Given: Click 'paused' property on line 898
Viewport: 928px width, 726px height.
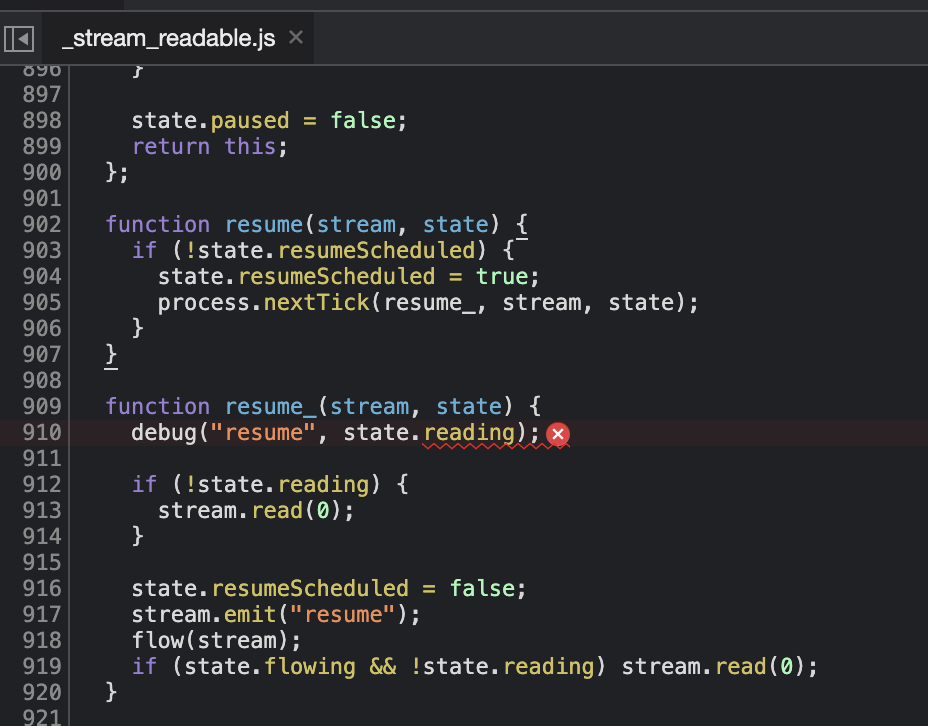Looking at the screenshot, I should 250,121.
